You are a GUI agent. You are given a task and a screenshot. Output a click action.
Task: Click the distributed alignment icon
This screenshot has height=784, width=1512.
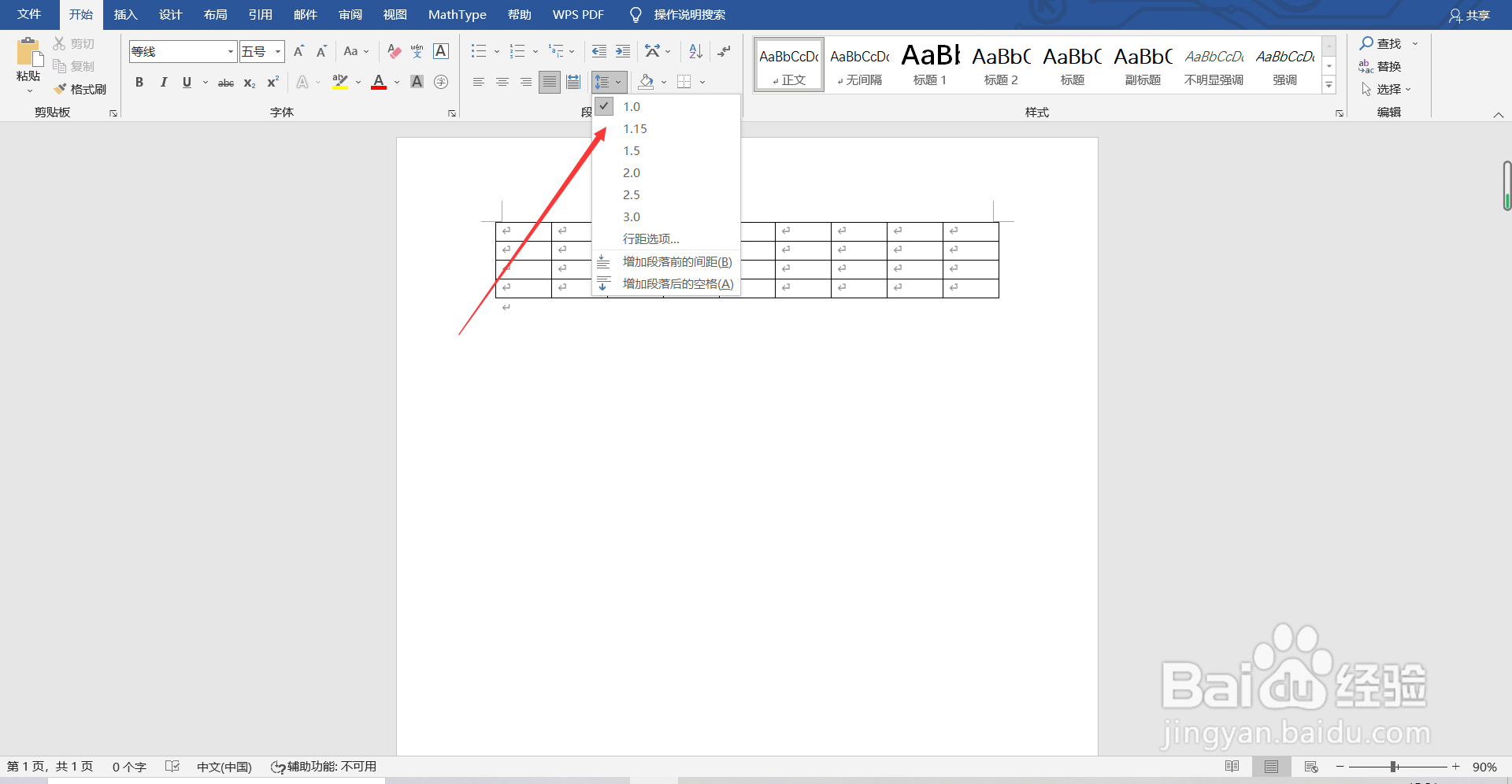click(x=573, y=82)
